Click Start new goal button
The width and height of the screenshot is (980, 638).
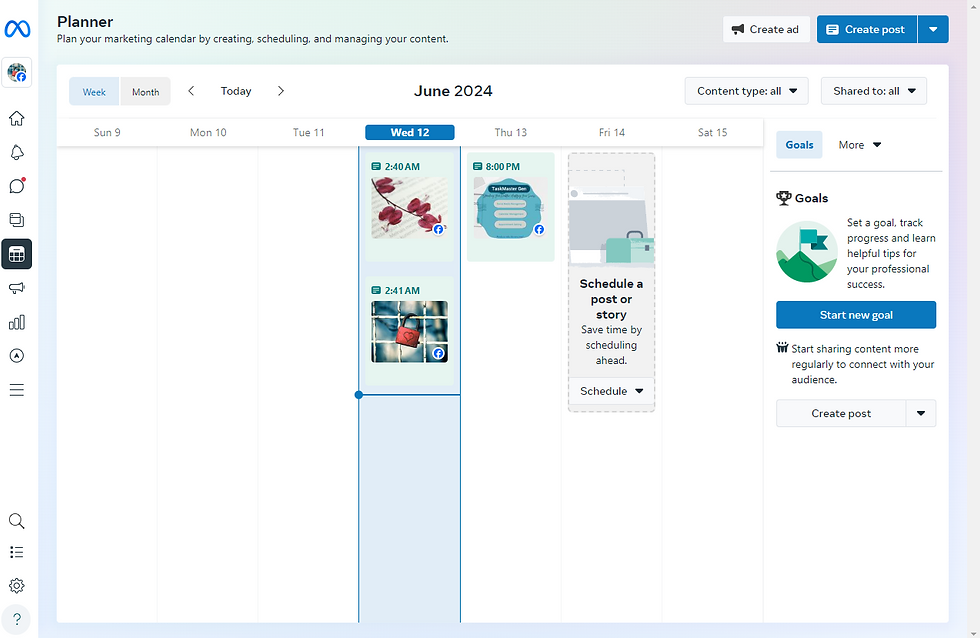tap(856, 315)
